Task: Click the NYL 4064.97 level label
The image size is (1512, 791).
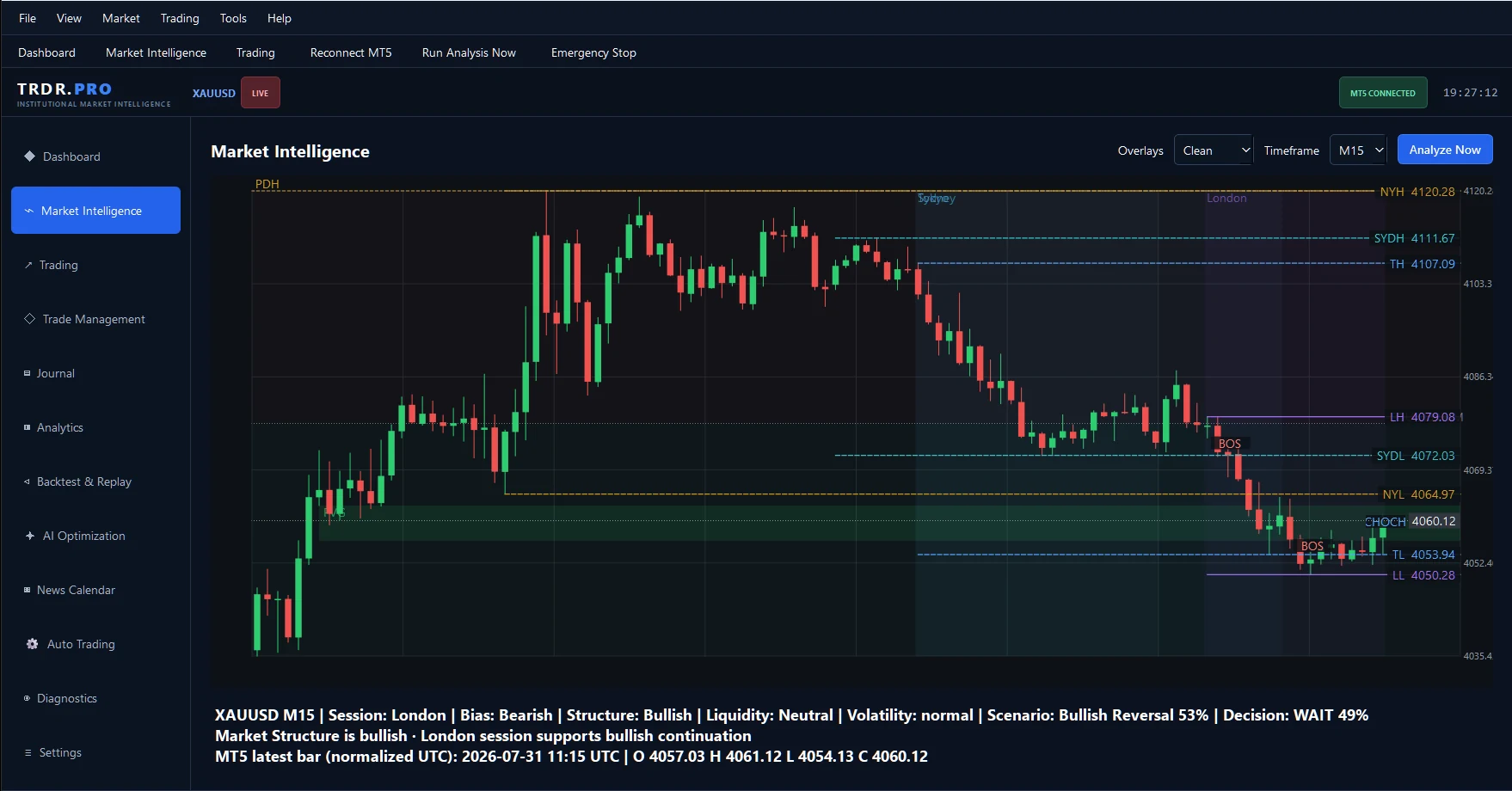Action: (x=1418, y=494)
